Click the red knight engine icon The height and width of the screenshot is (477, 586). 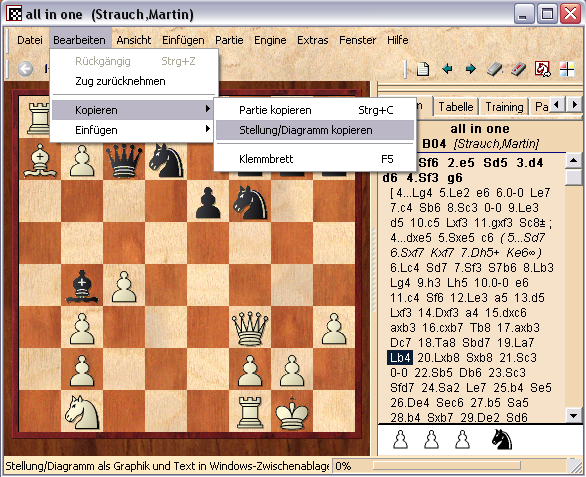[543, 69]
